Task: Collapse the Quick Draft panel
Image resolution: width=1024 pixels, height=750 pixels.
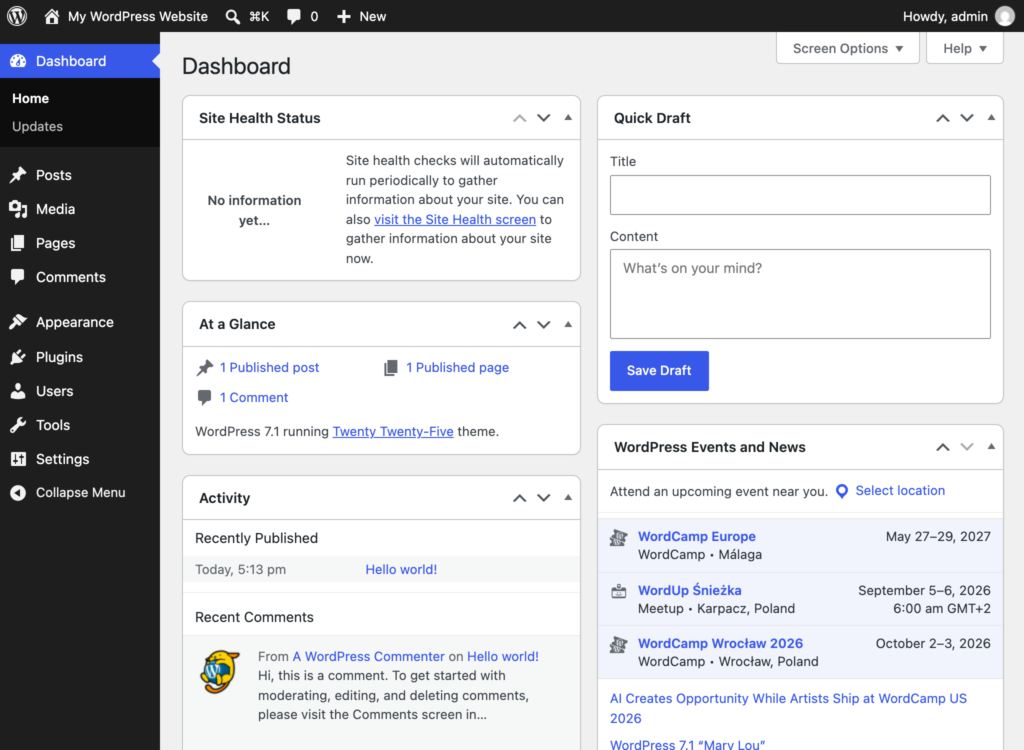Action: 991,118
